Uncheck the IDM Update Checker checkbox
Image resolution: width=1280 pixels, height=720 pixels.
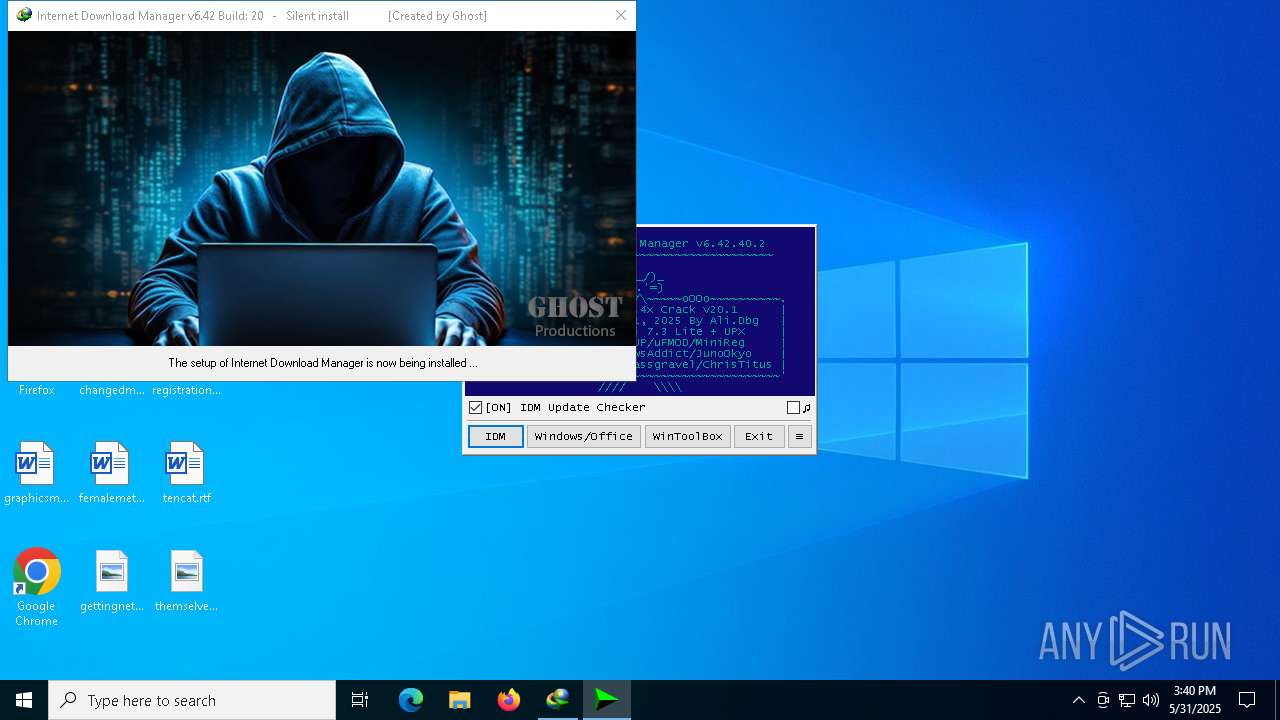pyautogui.click(x=476, y=408)
